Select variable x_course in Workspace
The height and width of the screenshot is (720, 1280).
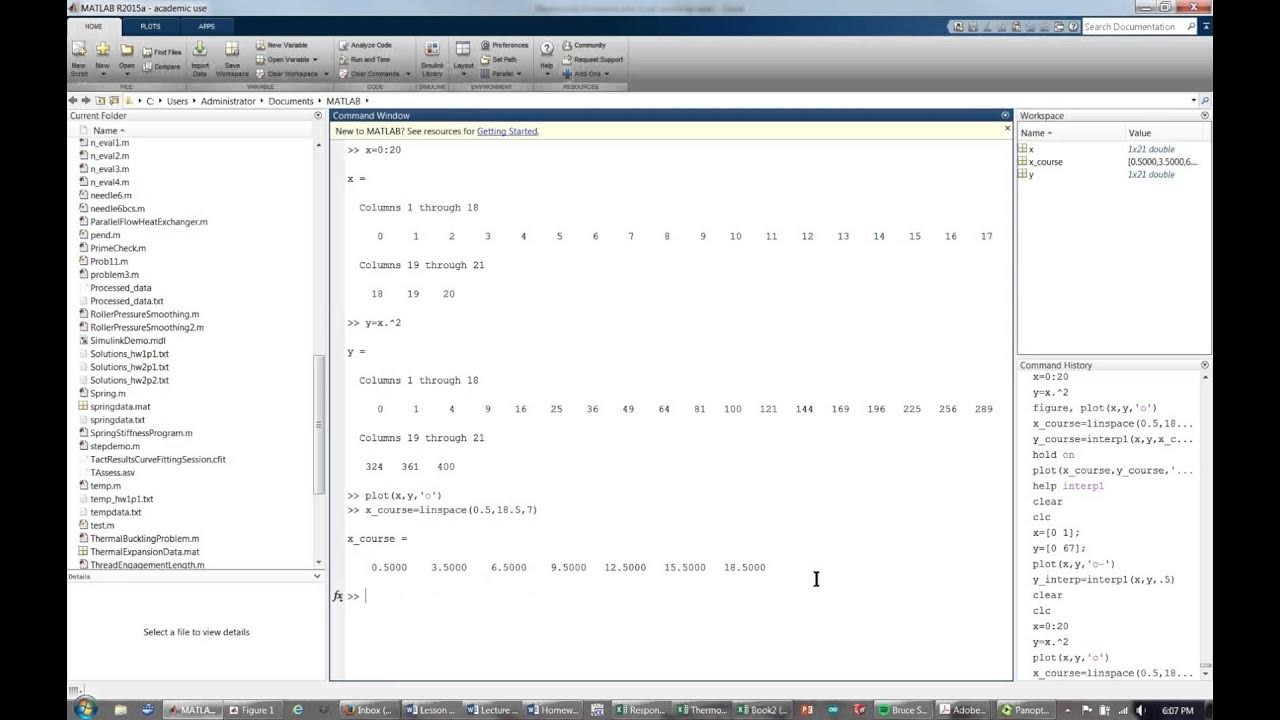click(1045, 161)
